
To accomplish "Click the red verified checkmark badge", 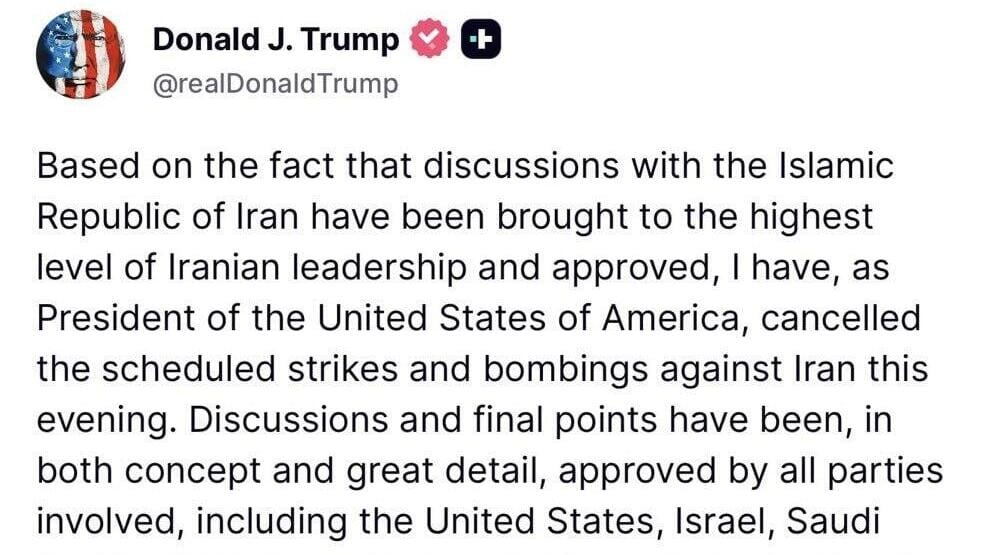I will [x=429, y=38].
